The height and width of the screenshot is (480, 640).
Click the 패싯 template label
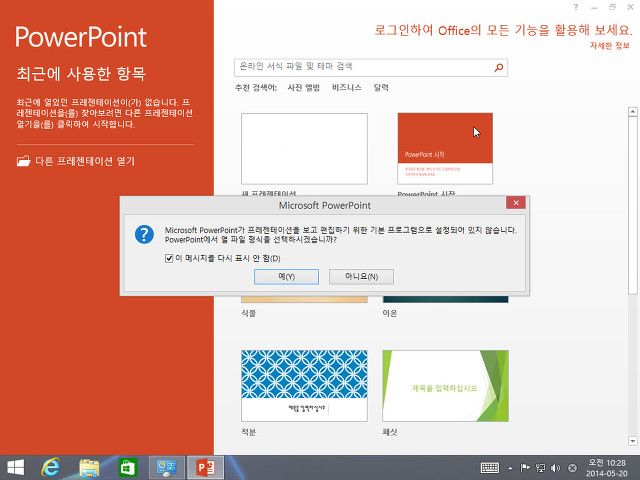pyautogui.click(x=390, y=432)
